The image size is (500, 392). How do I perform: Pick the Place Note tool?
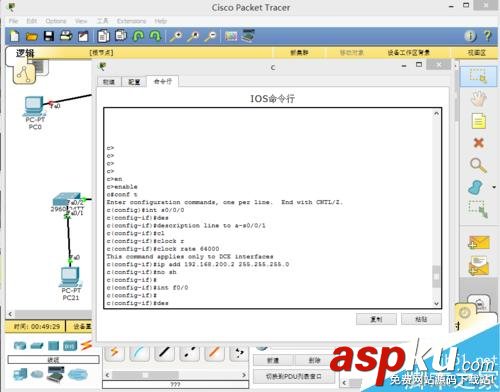479,121
